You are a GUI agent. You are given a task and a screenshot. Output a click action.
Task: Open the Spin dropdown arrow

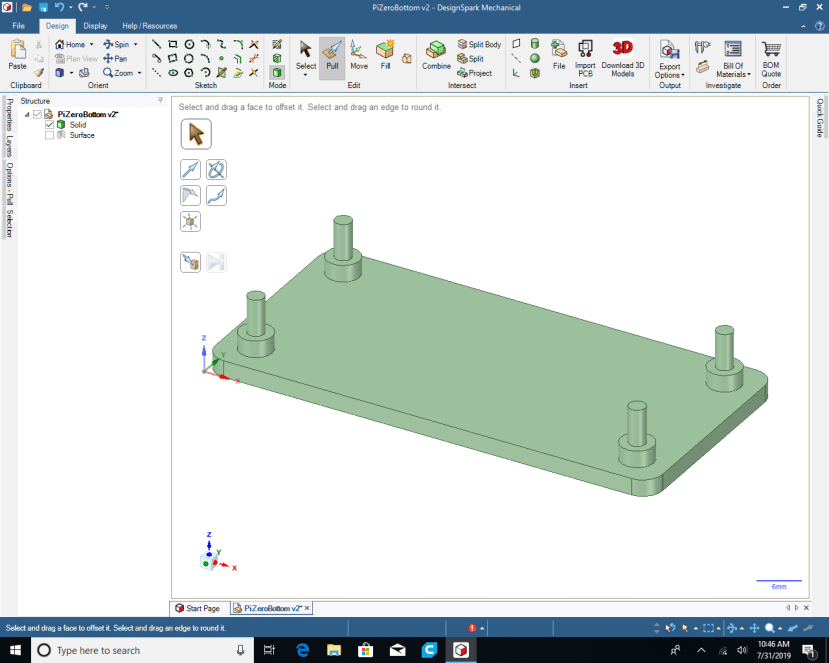click(x=136, y=44)
